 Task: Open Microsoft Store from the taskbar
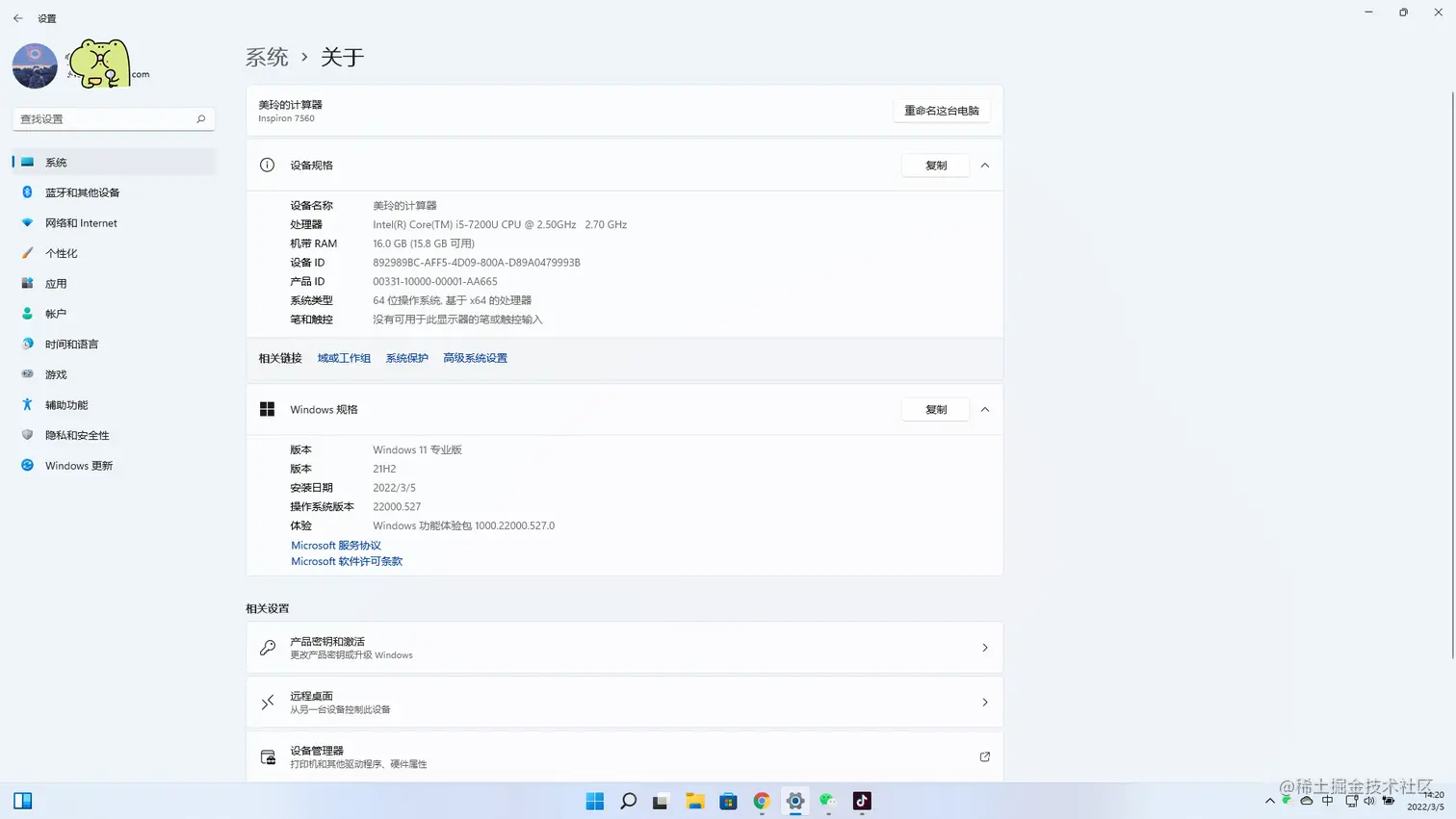728,801
